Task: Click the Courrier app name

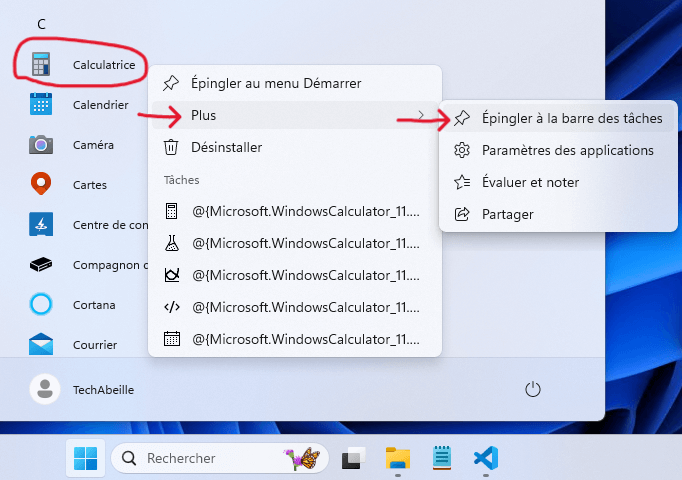Action: tap(95, 345)
